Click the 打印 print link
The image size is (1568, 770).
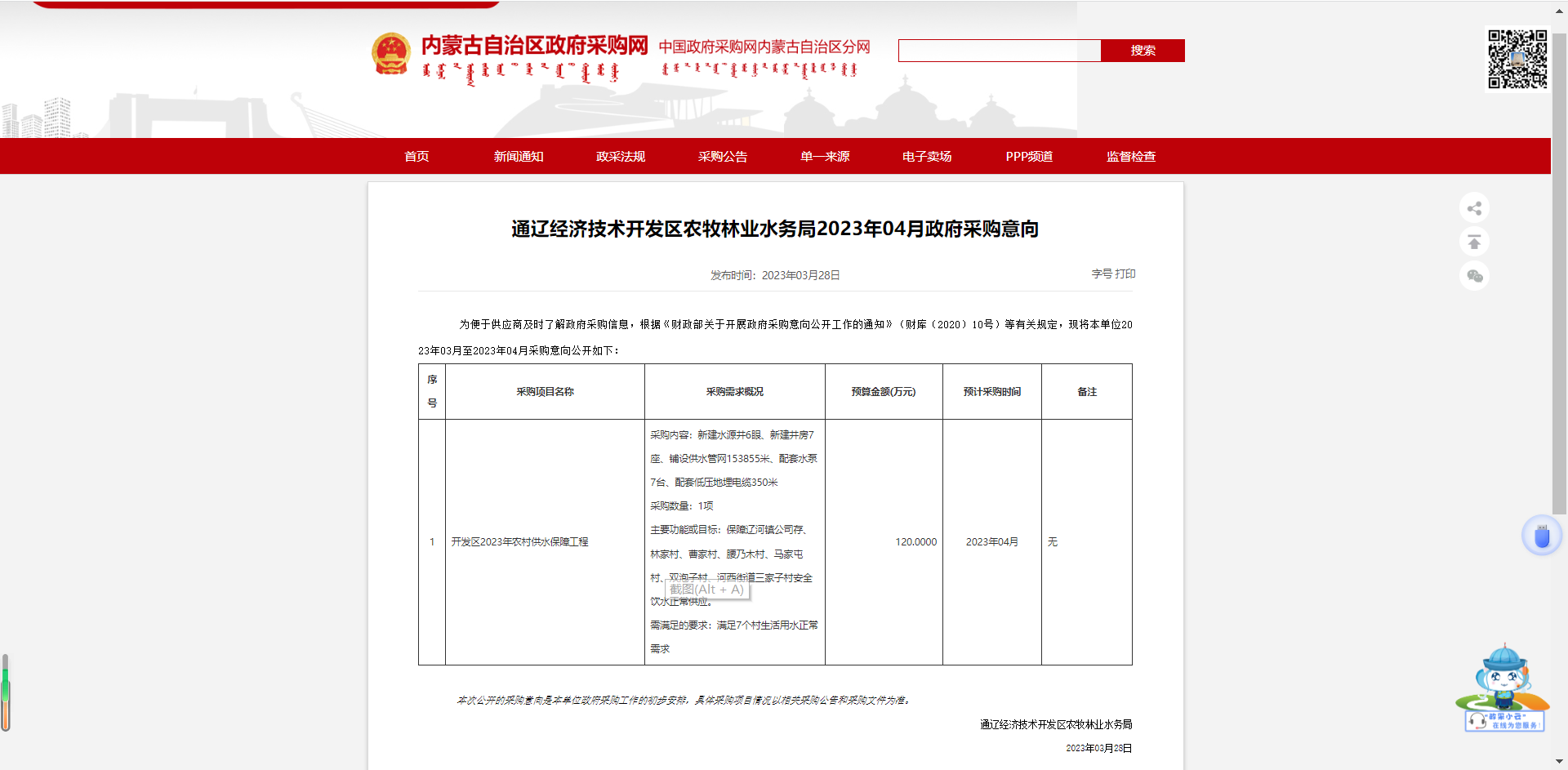pyautogui.click(x=1125, y=274)
